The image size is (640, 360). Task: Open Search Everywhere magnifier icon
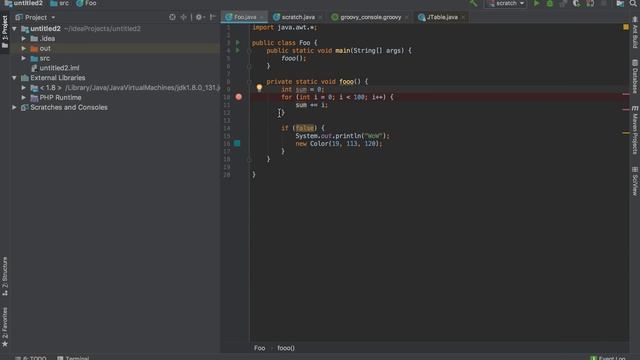click(x=633, y=3)
